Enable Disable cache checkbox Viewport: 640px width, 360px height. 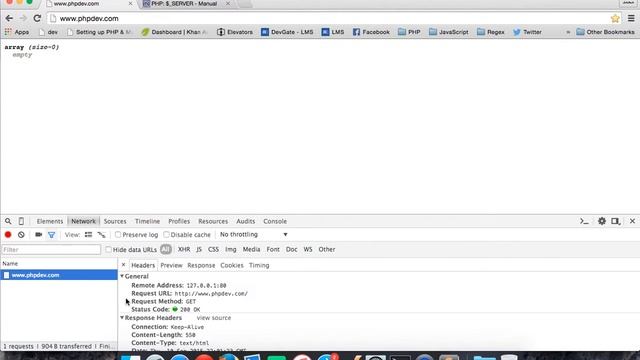[166, 235]
